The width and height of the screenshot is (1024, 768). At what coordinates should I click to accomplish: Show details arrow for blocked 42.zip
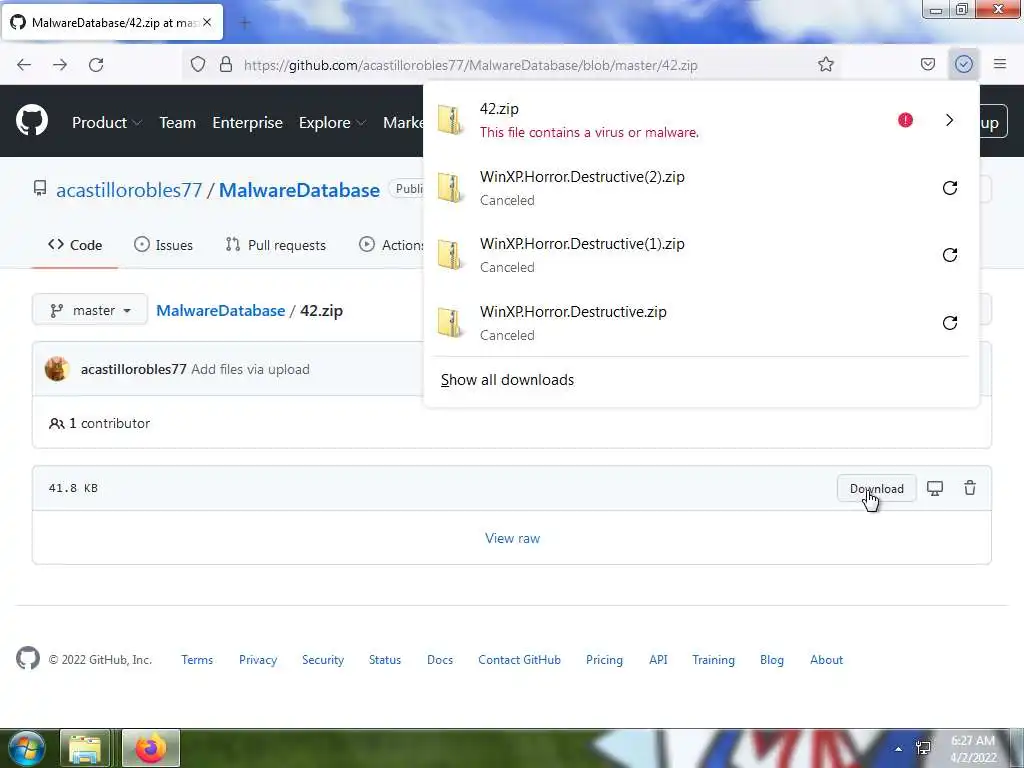point(950,120)
